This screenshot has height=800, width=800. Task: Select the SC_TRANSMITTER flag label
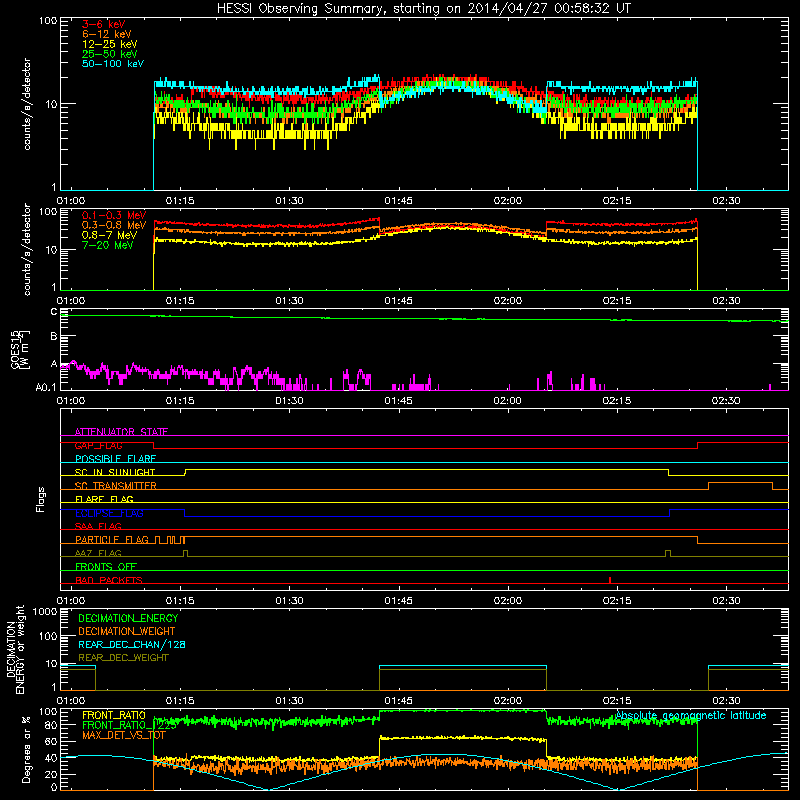tap(116, 486)
